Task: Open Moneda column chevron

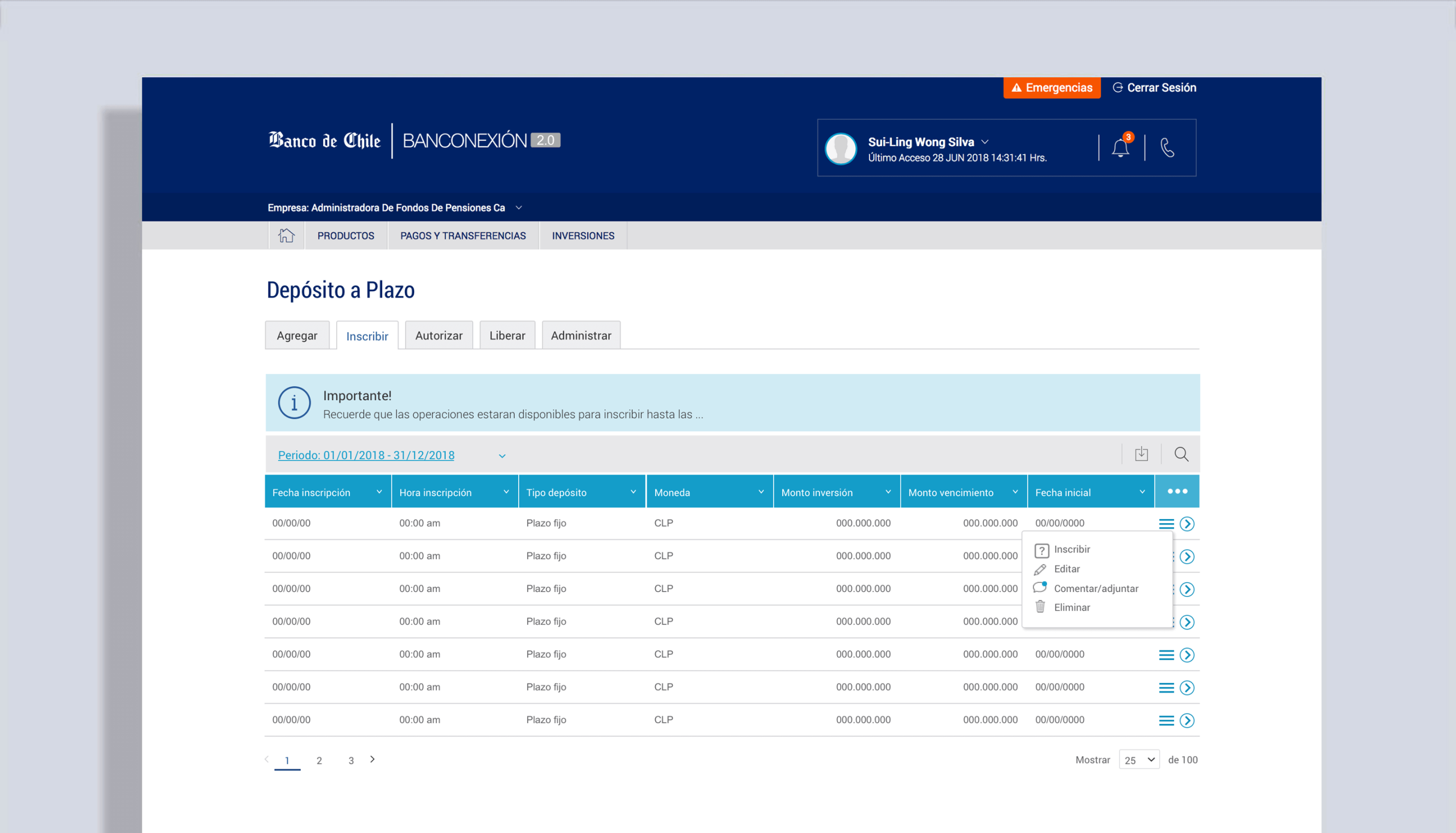Action: coord(761,492)
